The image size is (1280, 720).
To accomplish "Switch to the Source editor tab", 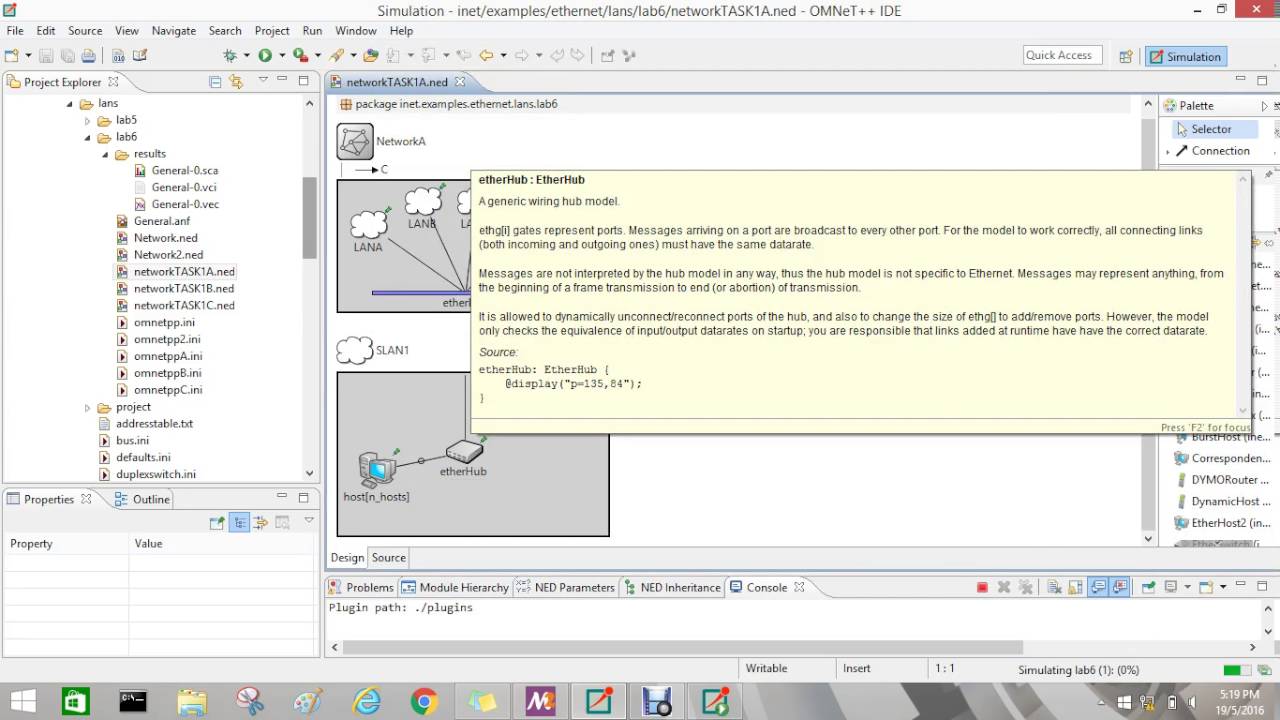I will coord(388,558).
